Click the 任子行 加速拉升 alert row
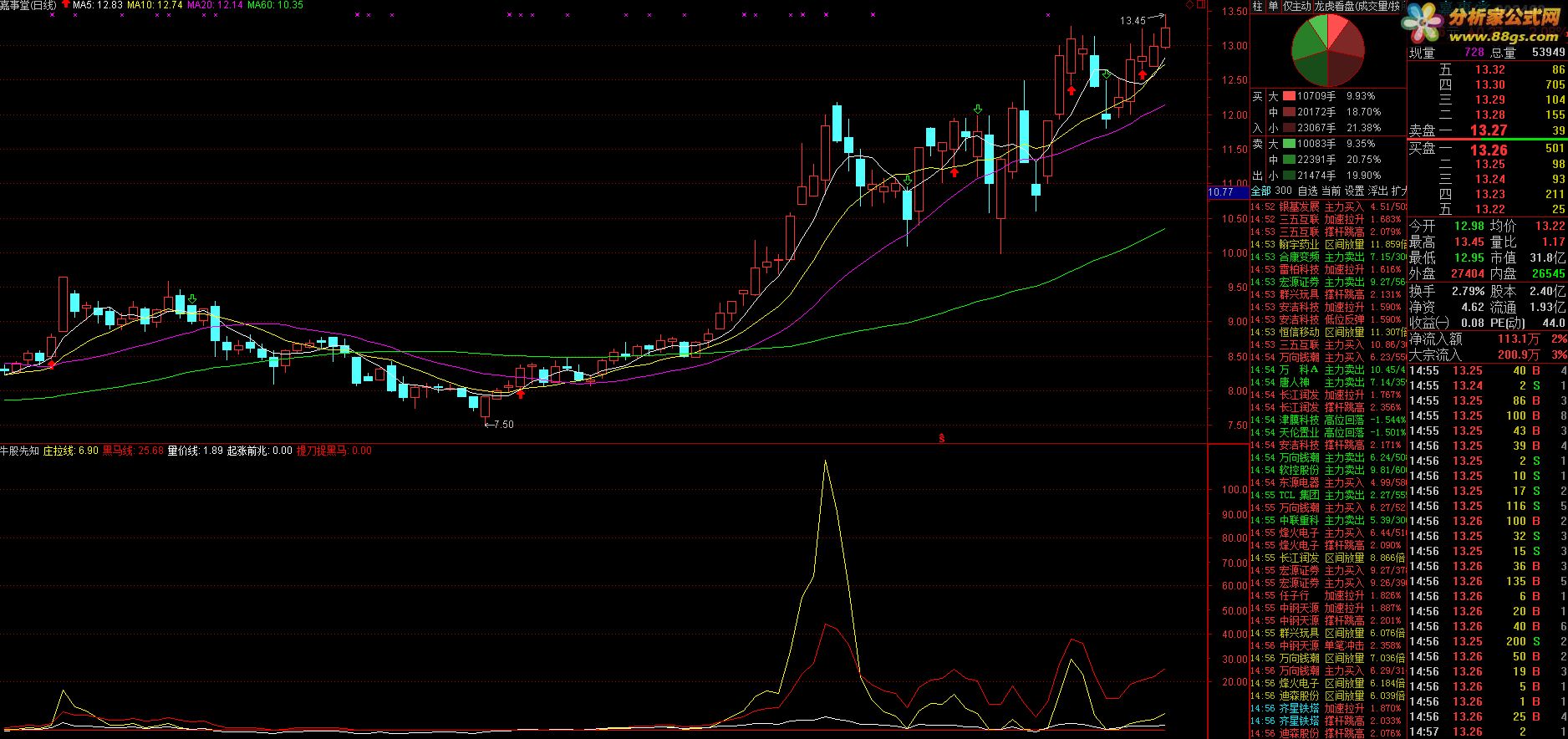The height and width of the screenshot is (739, 1568). [1328, 595]
